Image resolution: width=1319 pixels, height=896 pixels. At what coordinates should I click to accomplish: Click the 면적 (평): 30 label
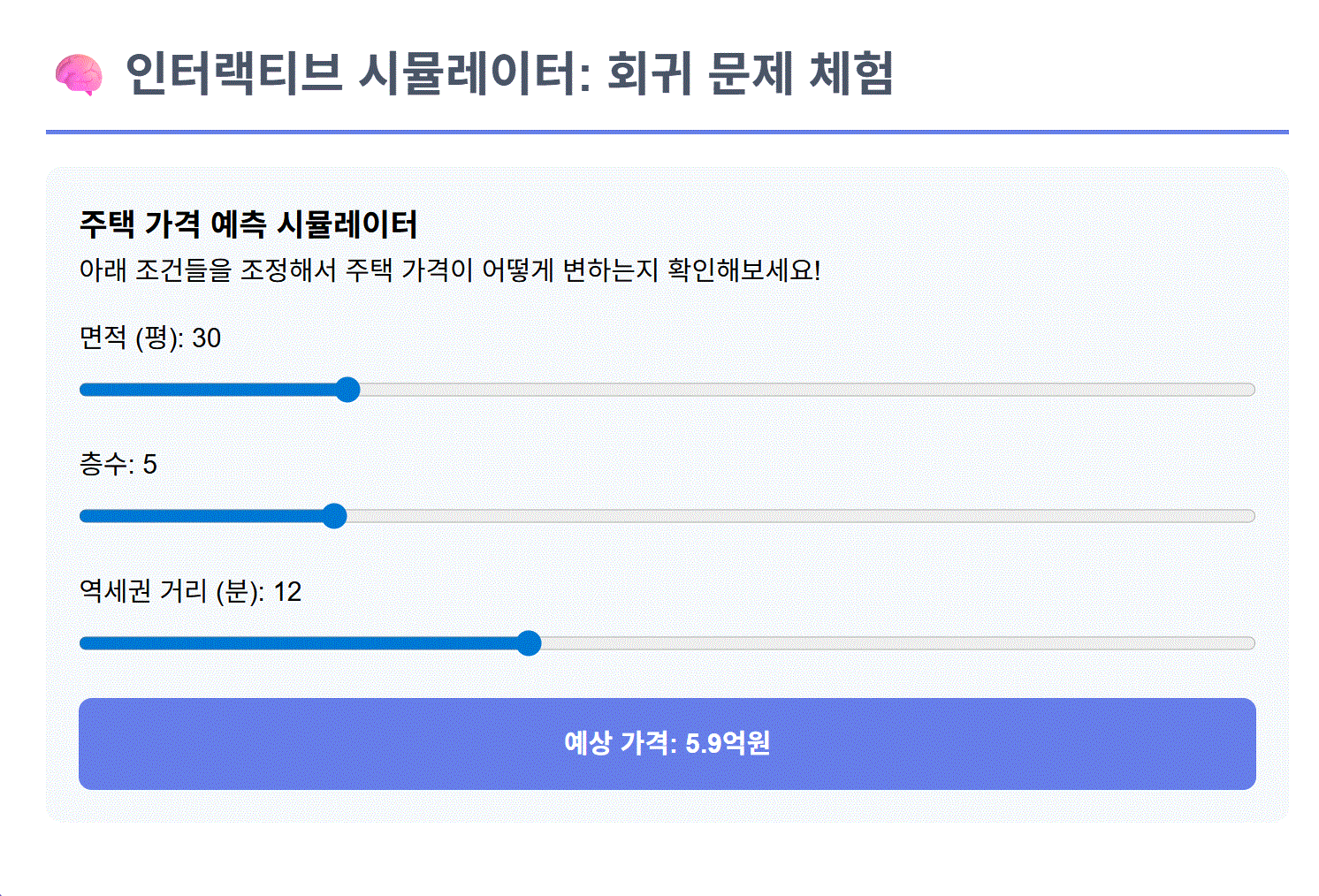[150, 338]
